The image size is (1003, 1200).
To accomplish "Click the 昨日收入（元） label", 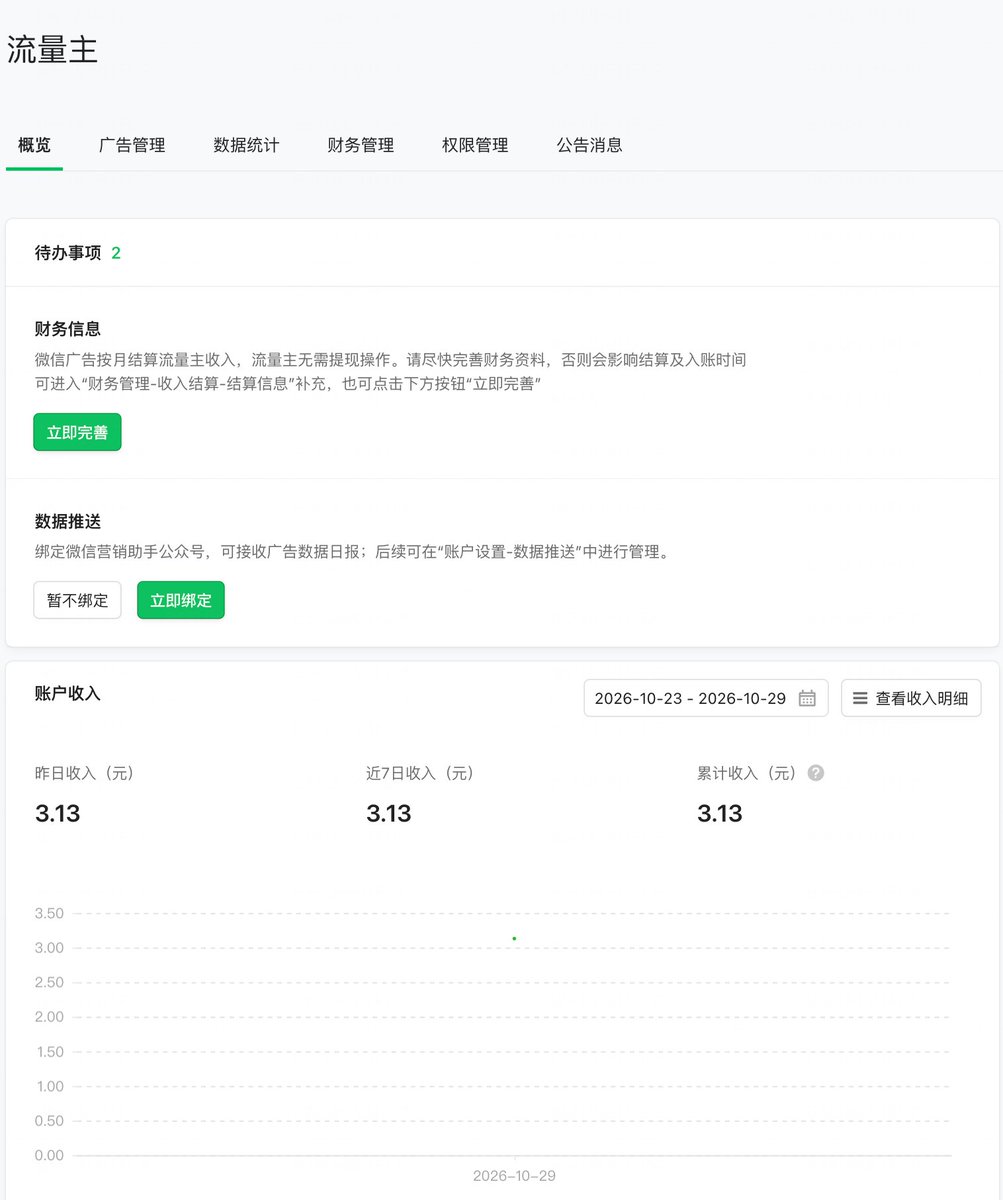I will point(84,773).
